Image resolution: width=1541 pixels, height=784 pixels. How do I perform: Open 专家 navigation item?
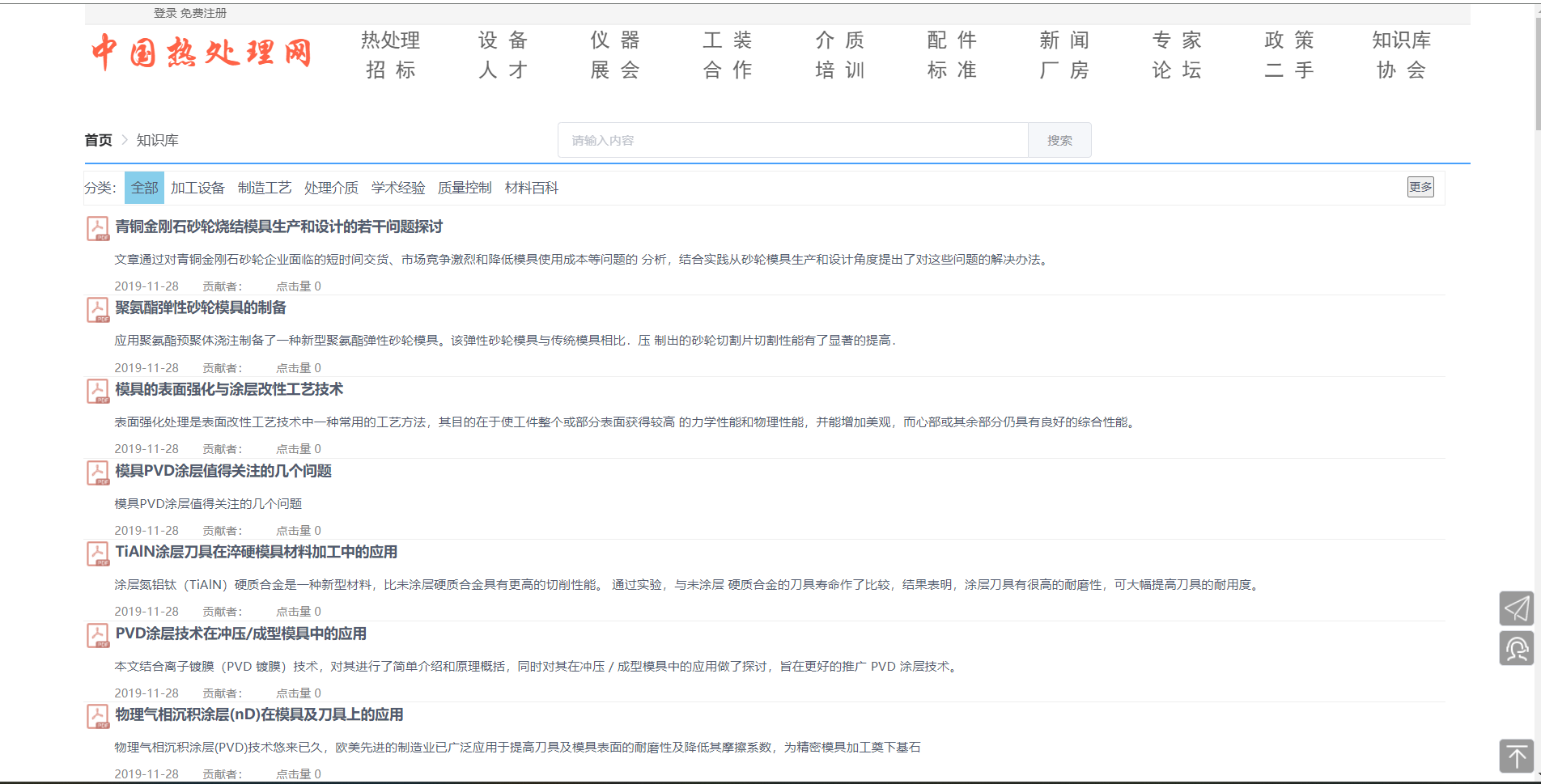tap(1177, 40)
